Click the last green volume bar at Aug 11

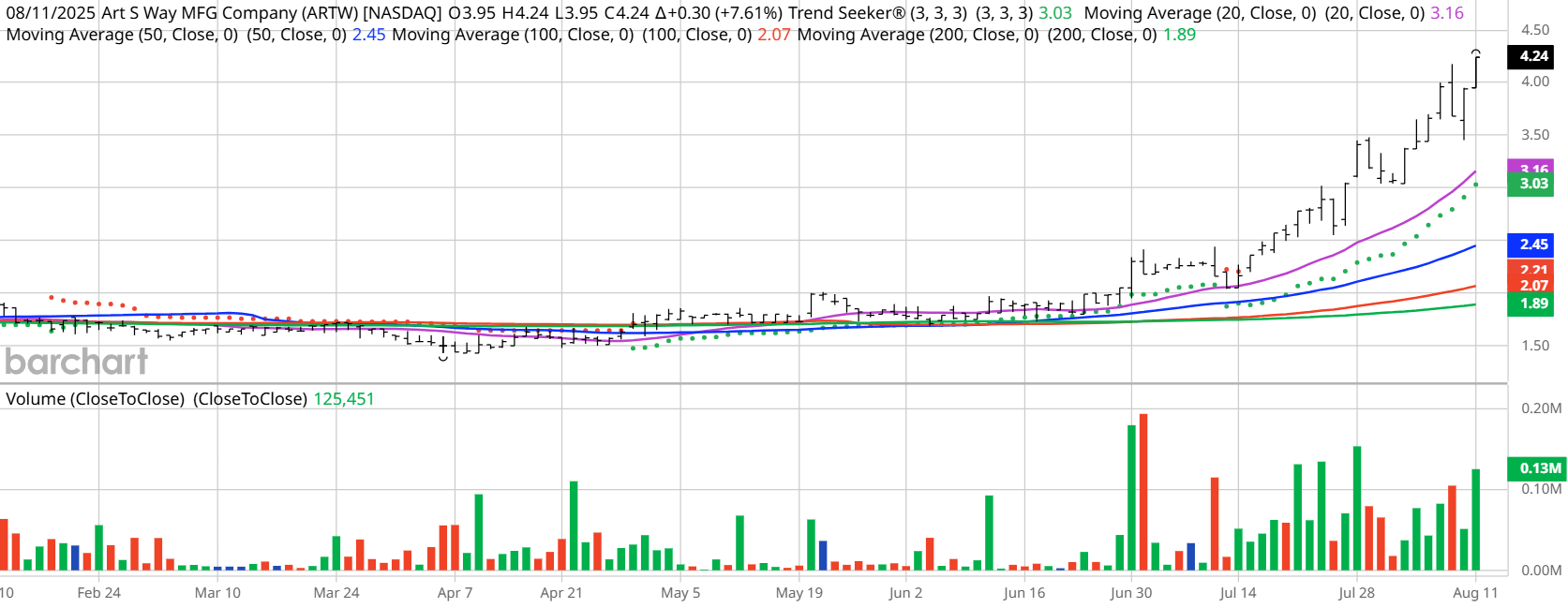1476,520
